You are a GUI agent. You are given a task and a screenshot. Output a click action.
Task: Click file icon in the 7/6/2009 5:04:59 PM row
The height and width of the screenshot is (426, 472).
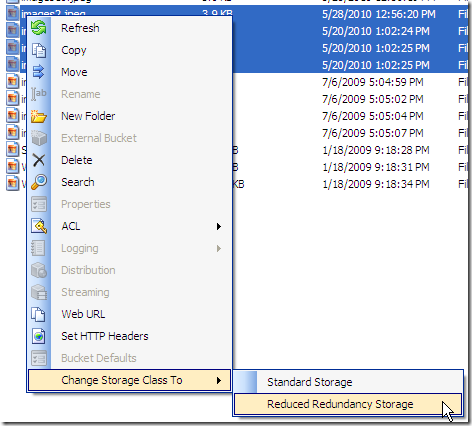(x=12, y=81)
